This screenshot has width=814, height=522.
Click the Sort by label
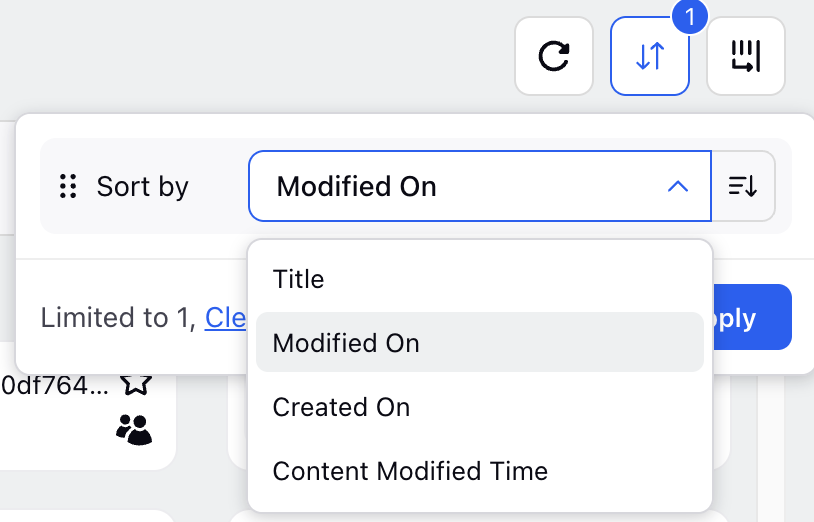[x=143, y=186]
